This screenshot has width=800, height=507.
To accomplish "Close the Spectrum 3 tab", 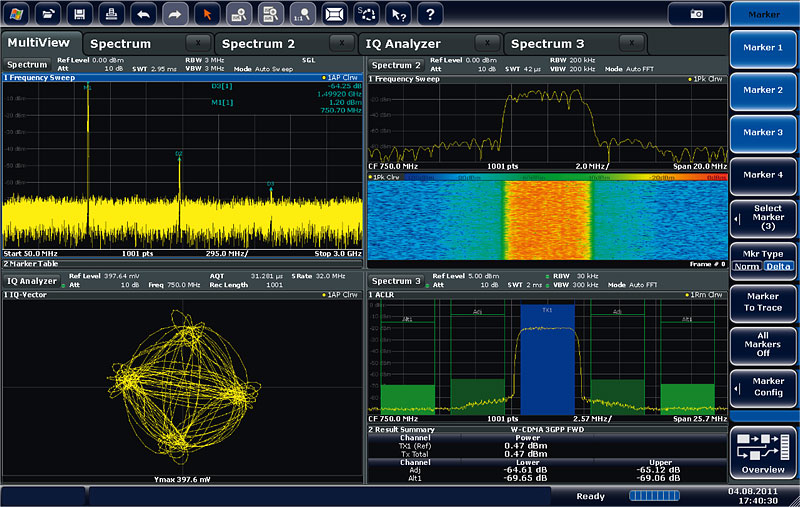I will 633,44.
